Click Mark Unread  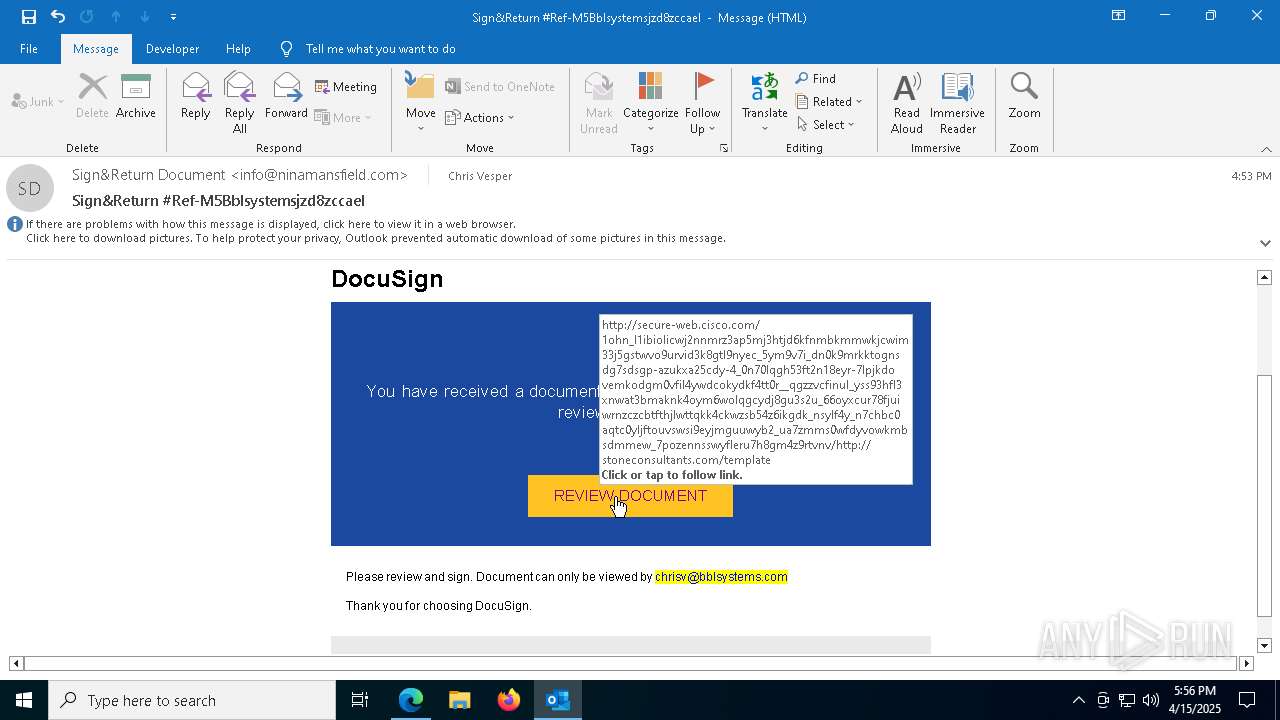tap(599, 102)
